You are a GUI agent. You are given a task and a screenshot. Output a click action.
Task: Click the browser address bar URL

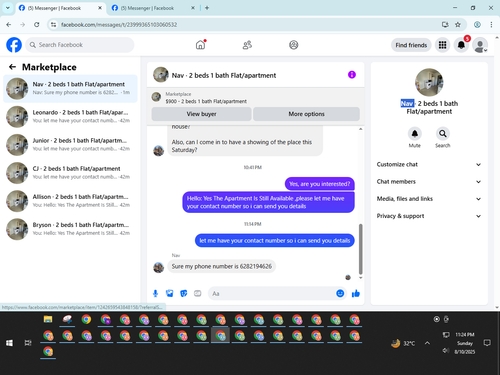click(119, 25)
